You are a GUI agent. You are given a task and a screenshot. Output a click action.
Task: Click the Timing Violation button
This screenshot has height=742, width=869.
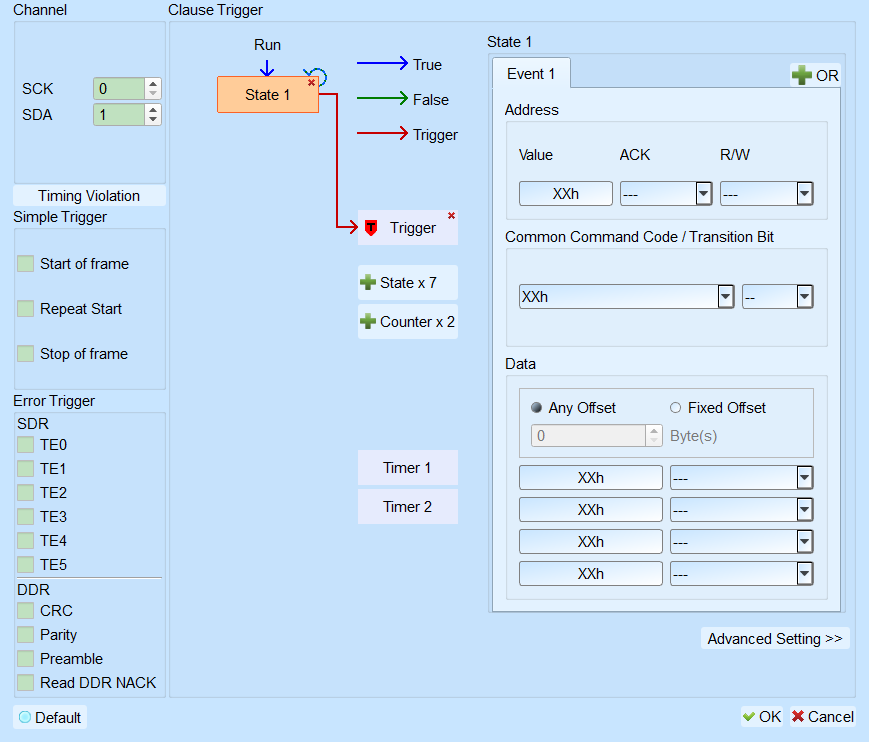tap(89, 196)
